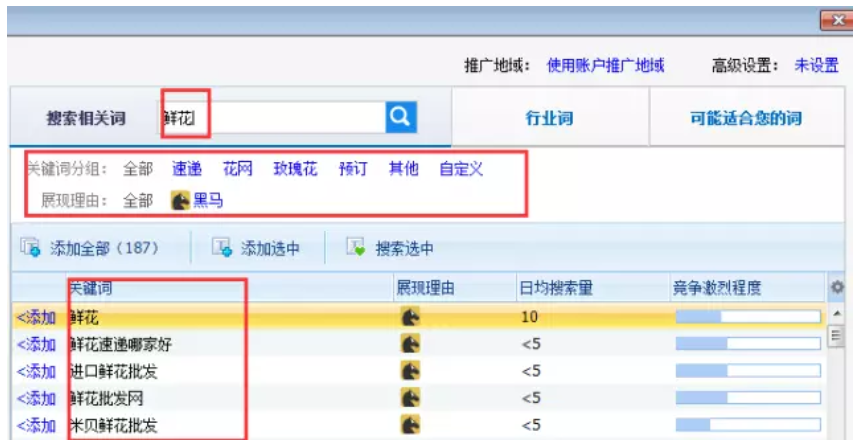Switch to the 行业词 tab
This screenshot has height=447, width=858.
coord(549,118)
